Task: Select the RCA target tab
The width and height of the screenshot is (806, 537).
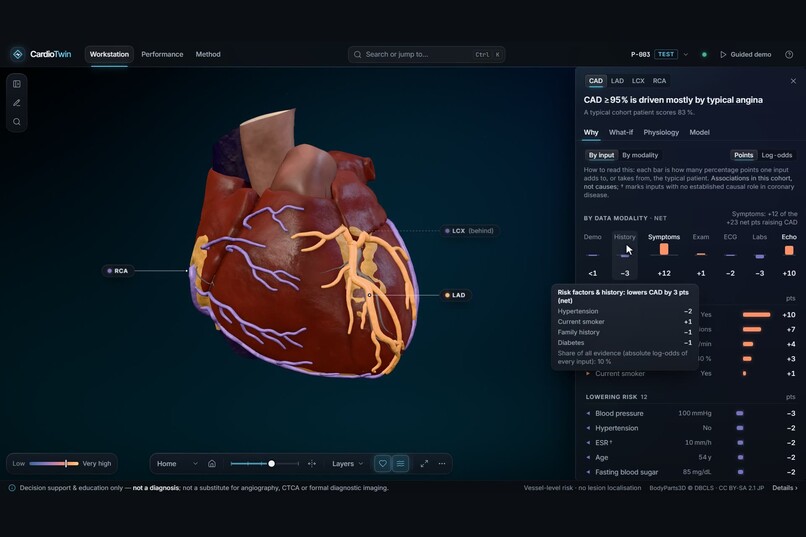Action: click(x=660, y=81)
